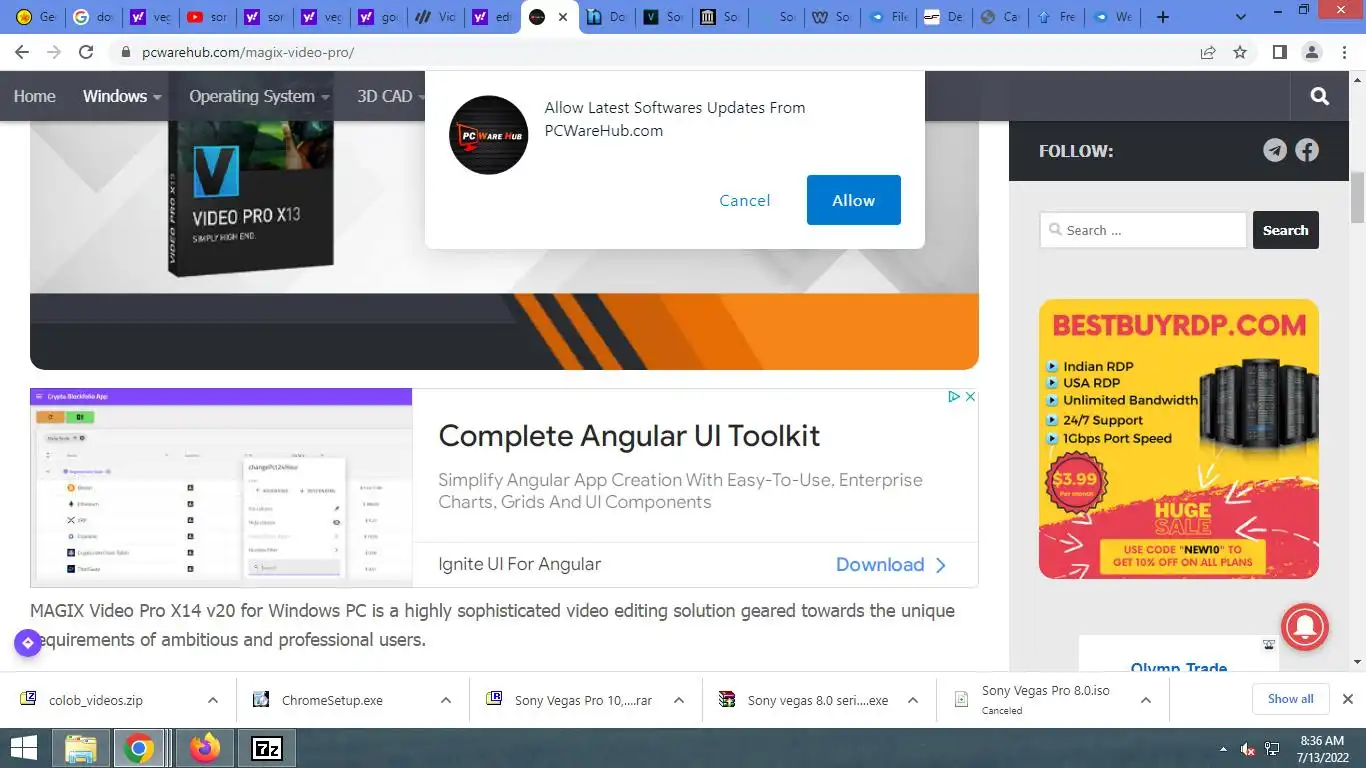This screenshot has width=1366, height=768.
Task: Click the Angular ad preview image
Action: pyautogui.click(x=221, y=487)
